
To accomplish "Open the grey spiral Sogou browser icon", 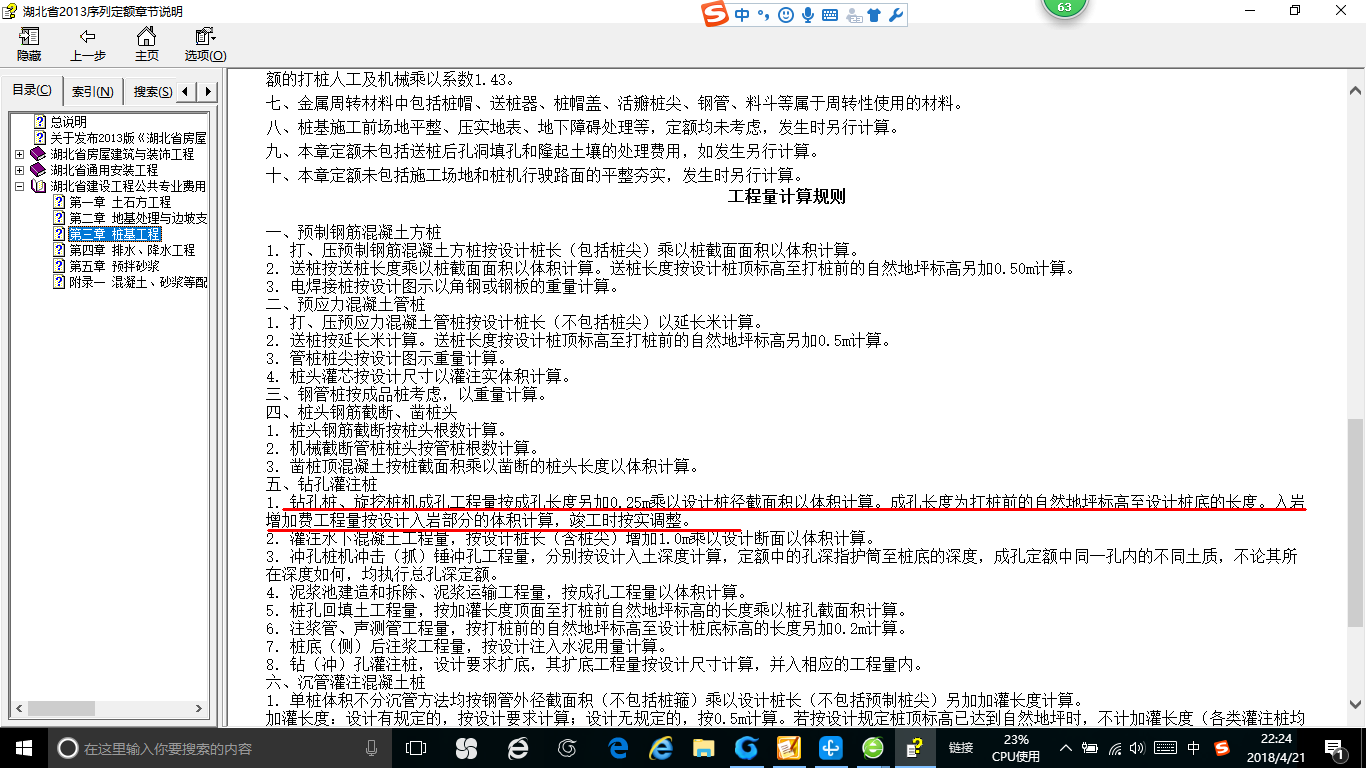I will pos(567,748).
